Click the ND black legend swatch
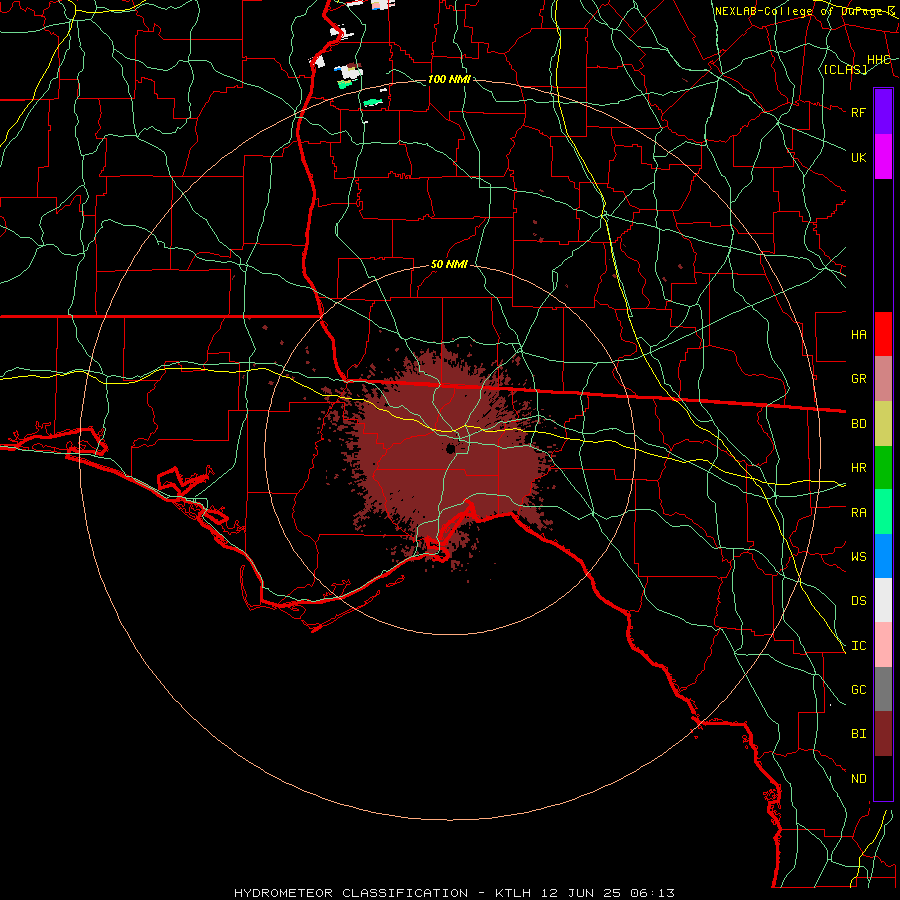This screenshot has width=900, height=900. (883, 778)
